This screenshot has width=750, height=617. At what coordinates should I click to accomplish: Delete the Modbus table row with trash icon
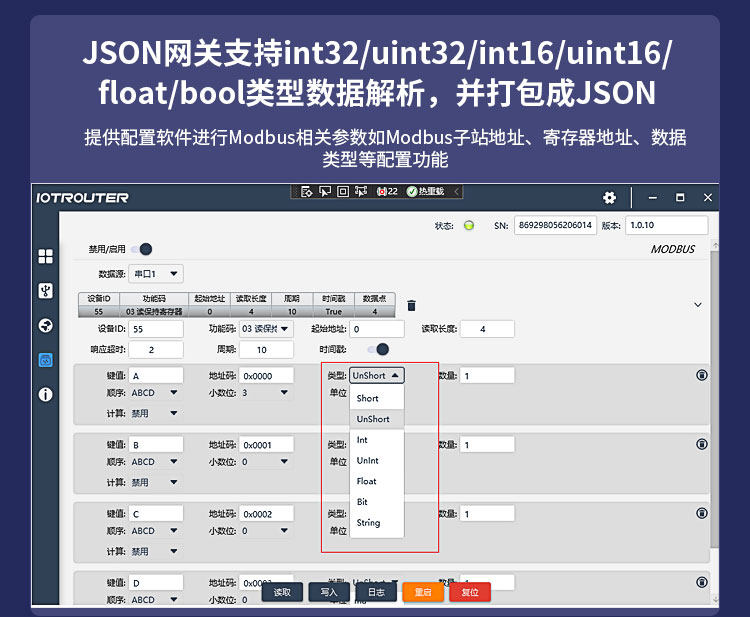tap(411, 305)
